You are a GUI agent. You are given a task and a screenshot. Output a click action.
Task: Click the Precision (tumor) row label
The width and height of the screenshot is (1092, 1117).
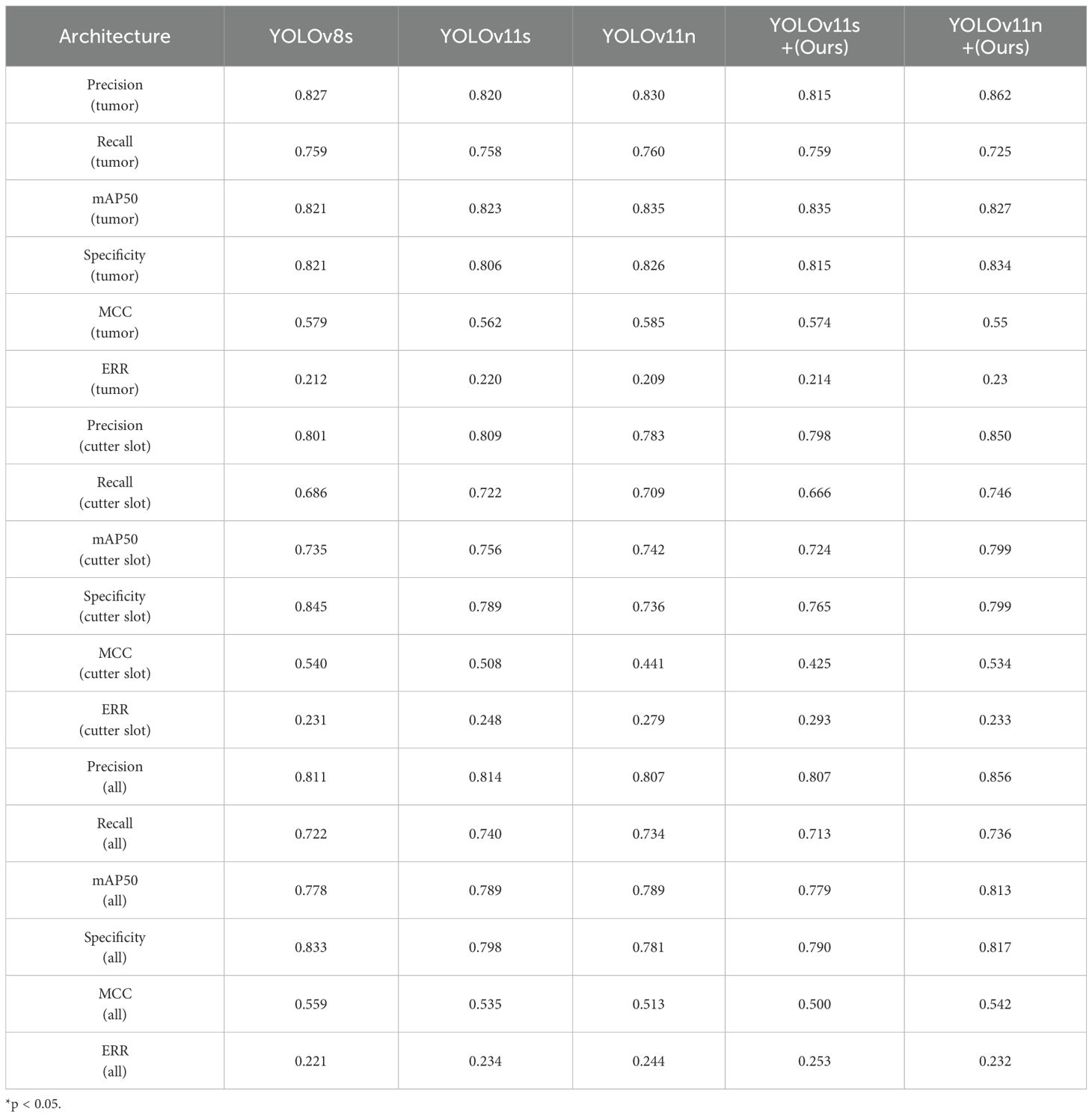pyautogui.click(x=114, y=95)
